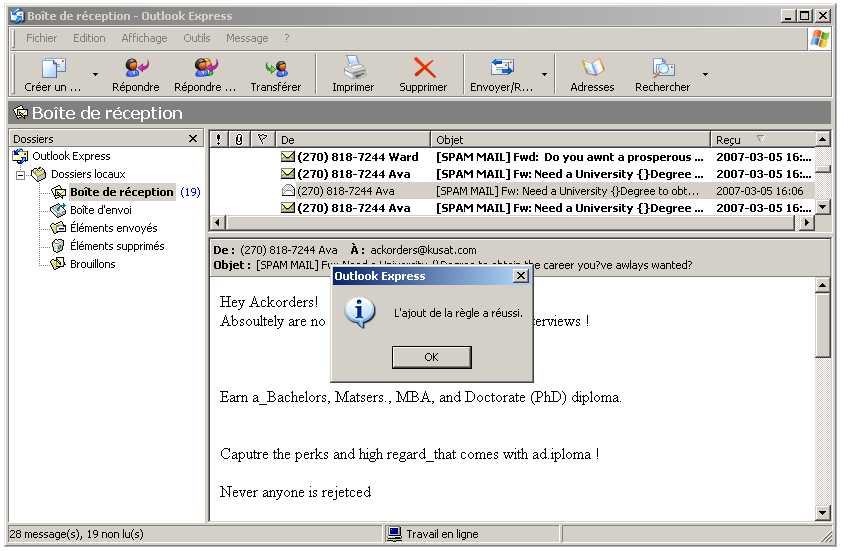Click the message list horizontal scrollbar thumb
The height and width of the screenshot is (551, 843).
point(510,223)
